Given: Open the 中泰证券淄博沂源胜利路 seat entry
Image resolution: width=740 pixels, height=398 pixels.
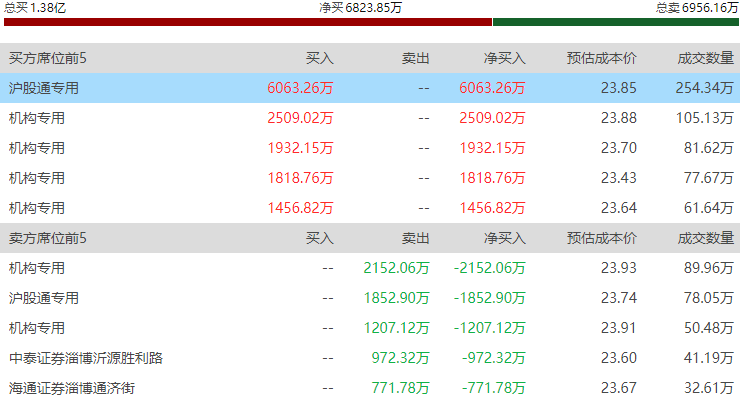Looking at the screenshot, I should [86, 358].
